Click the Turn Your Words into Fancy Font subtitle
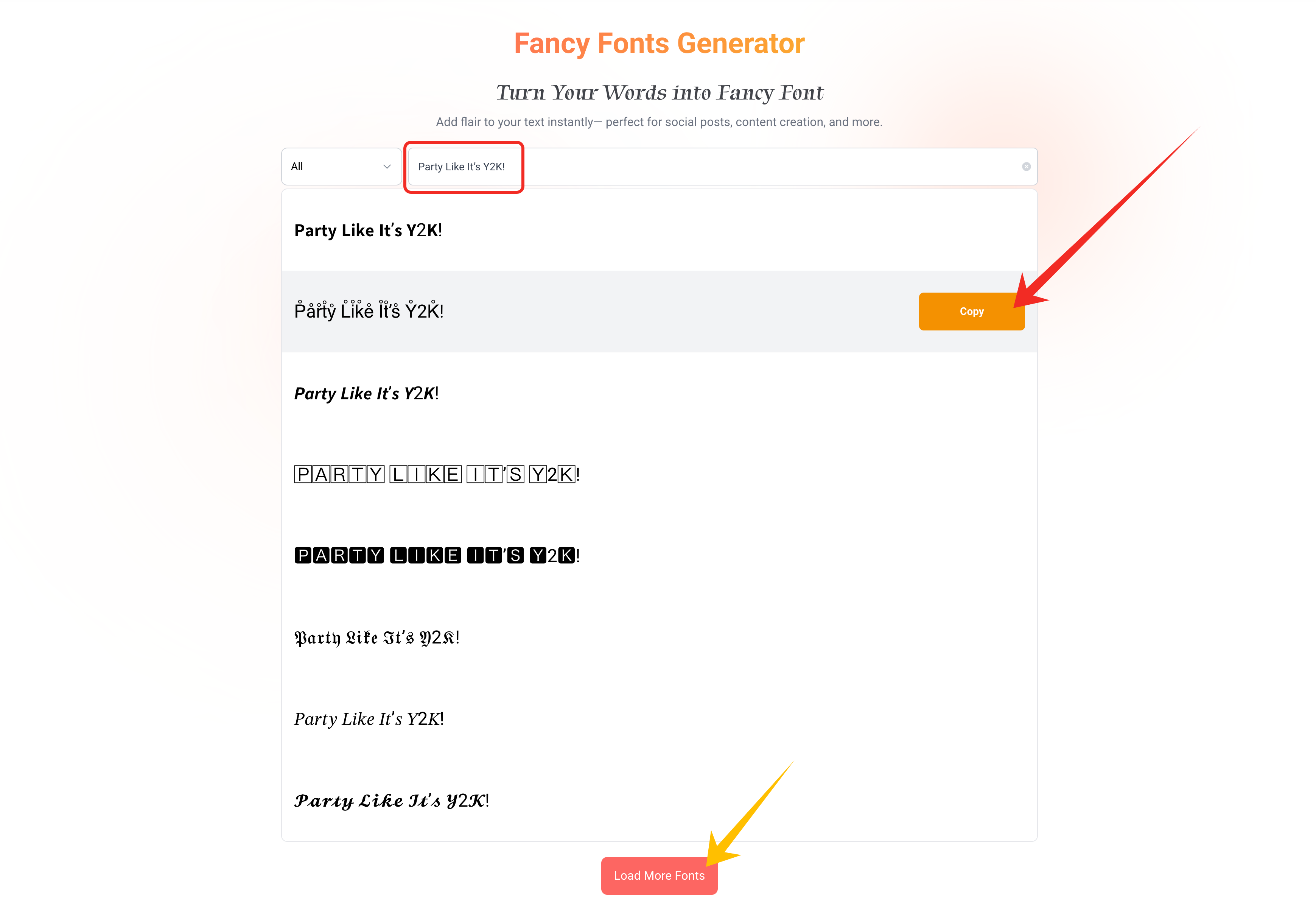This screenshot has height=913, width=1316. pos(659,93)
